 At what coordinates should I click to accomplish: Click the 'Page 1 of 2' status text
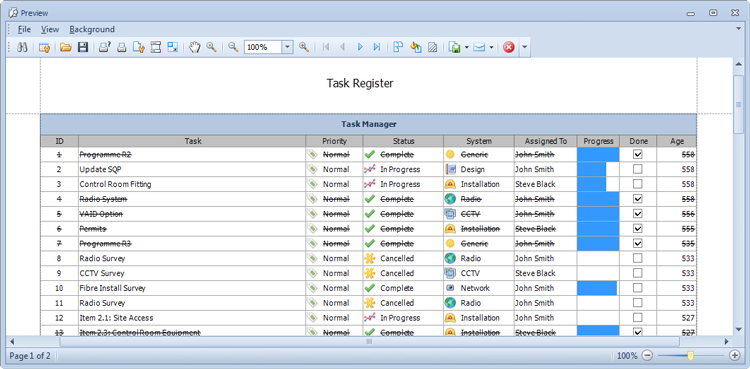tap(30, 356)
